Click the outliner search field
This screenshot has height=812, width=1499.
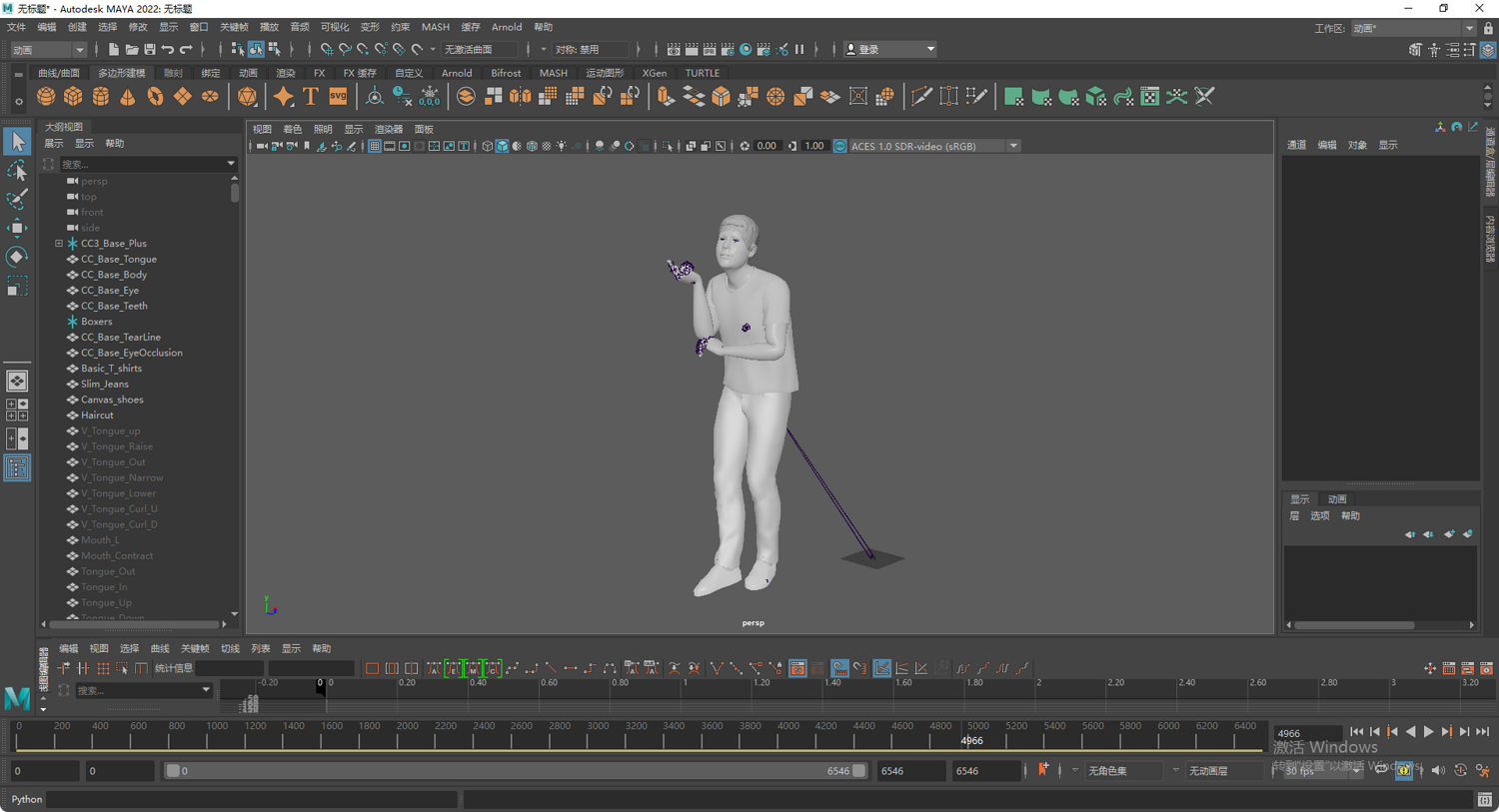142,164
